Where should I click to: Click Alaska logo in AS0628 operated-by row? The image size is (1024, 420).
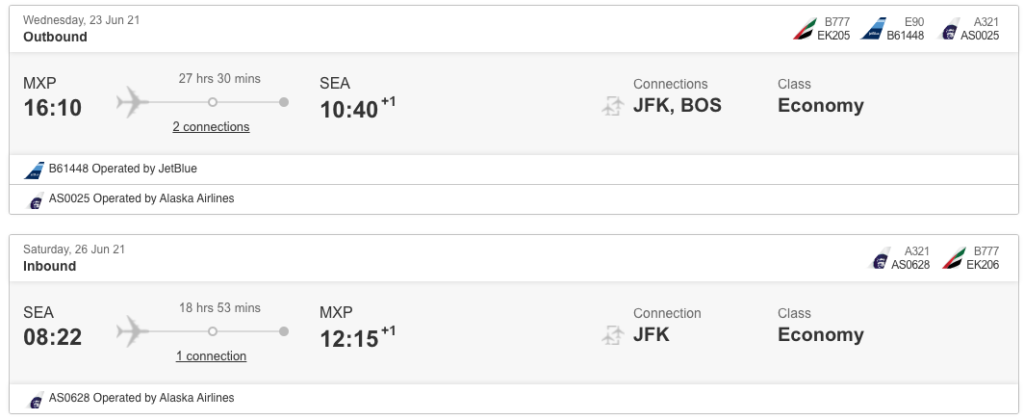pyautogui.click(x=35, y=399)
